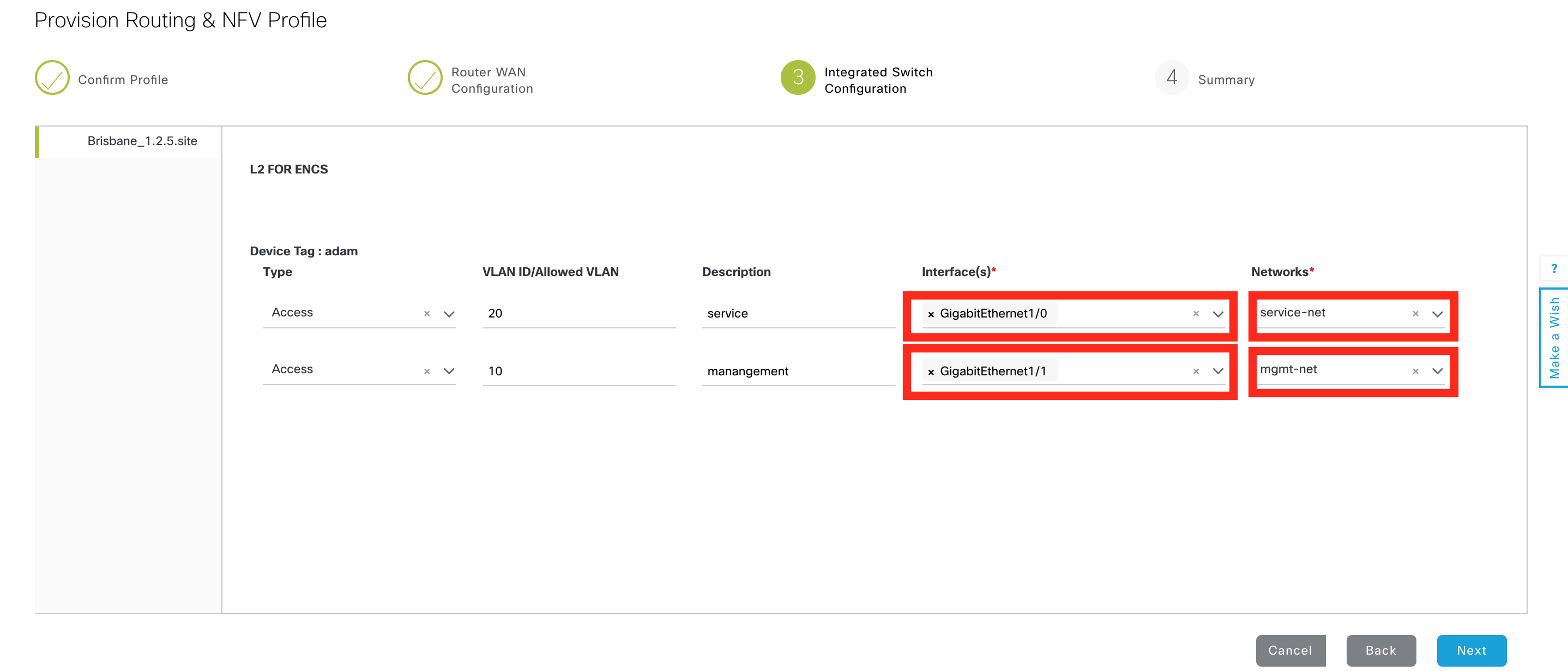The height and width of the screenshot is (671, 1568).
Task: Click the Back button
Action: coord(1380,650)
